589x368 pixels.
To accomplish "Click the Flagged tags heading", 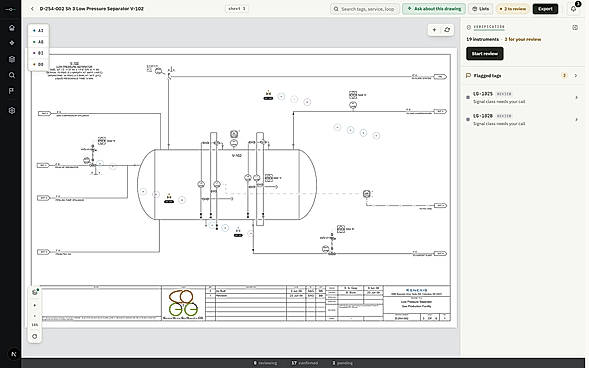I will (487, 75).
